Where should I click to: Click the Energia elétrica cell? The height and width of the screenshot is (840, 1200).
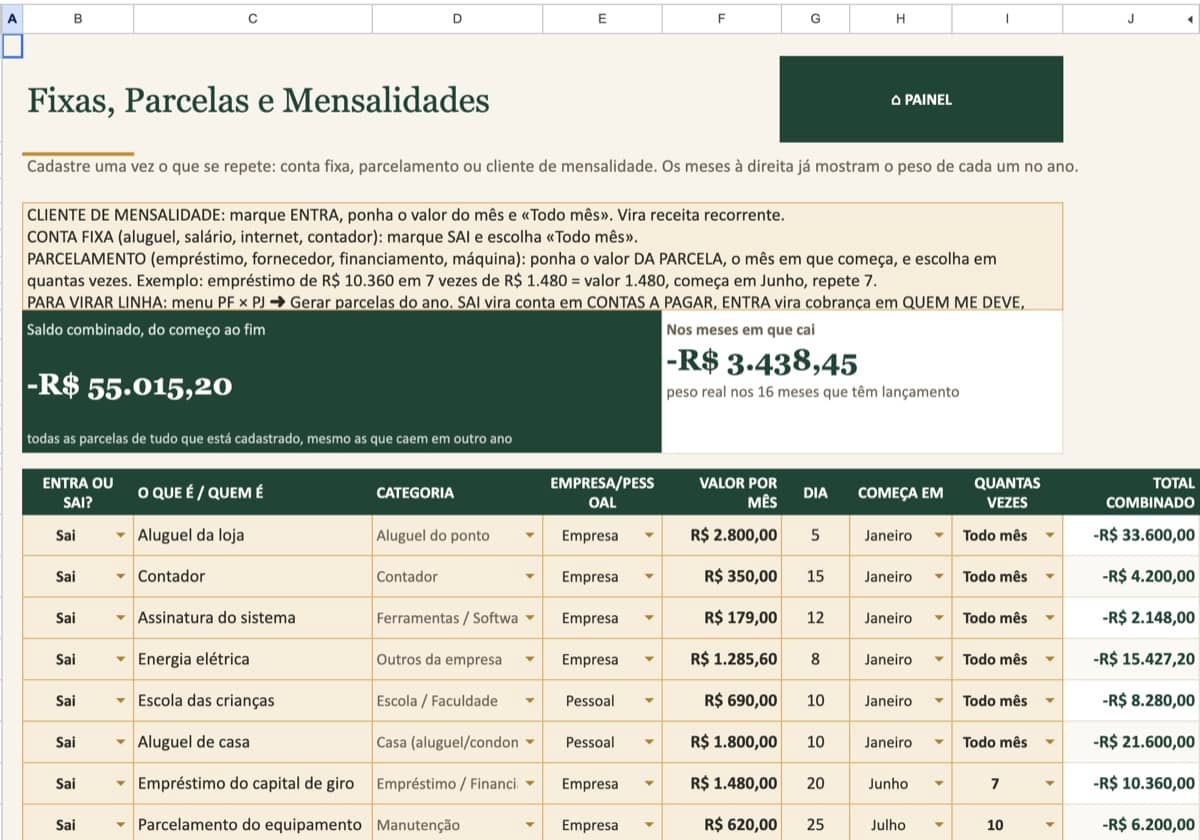pos(252,660)
